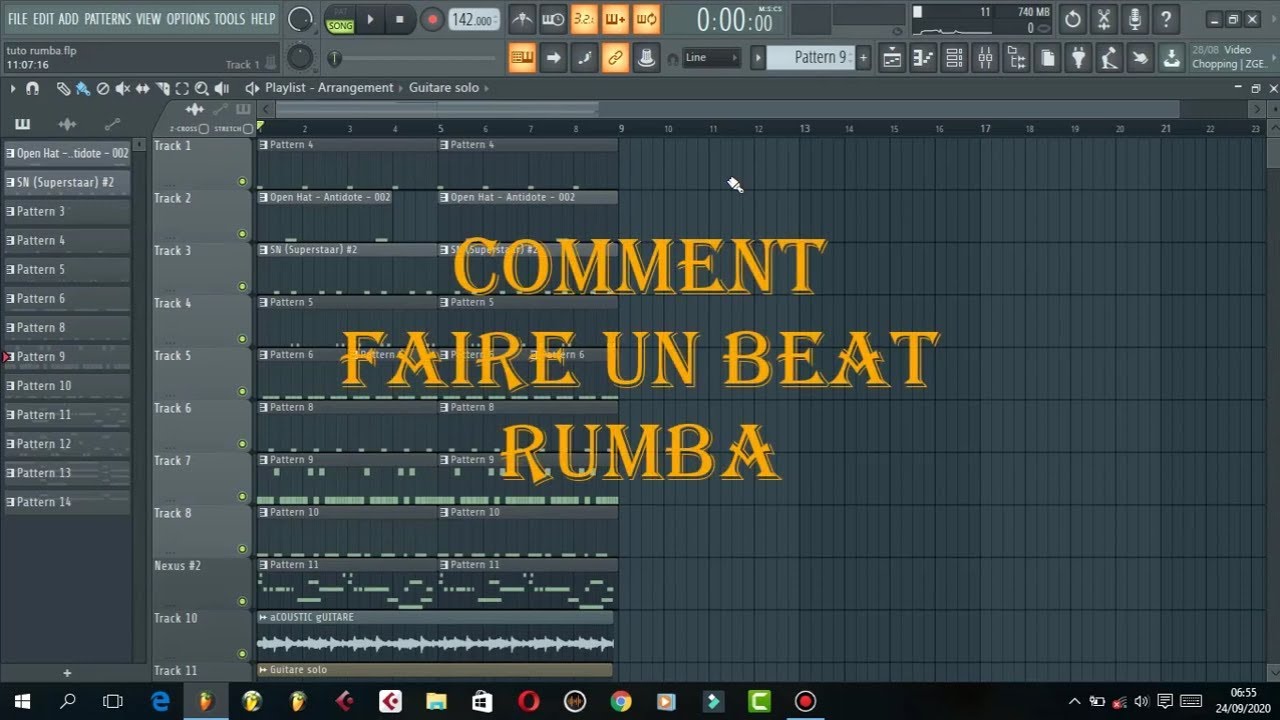Open playlist options menu arrow
The height and width of the screenshot is (720, 1280).
[13, 88]
